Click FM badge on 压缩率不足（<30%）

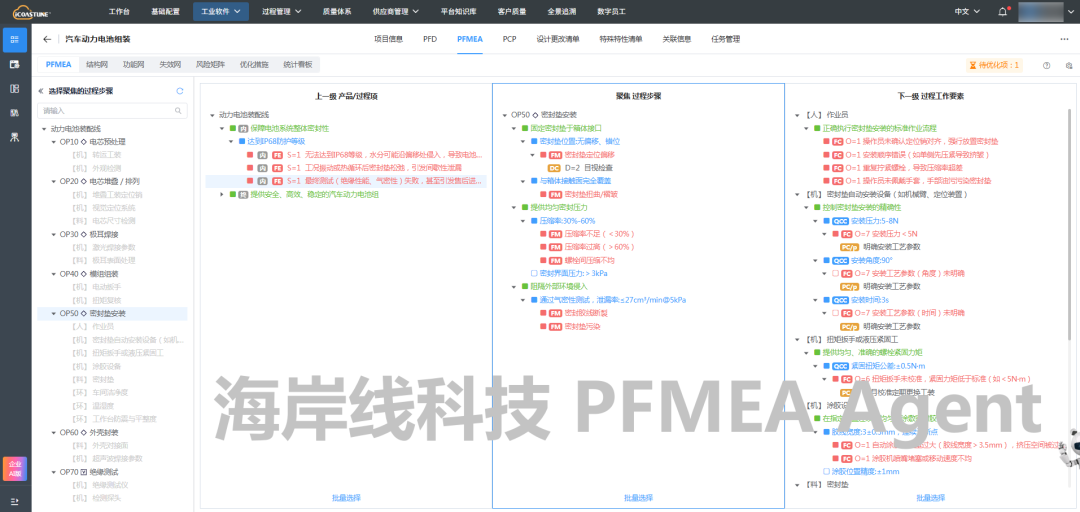tap(554, 234)
